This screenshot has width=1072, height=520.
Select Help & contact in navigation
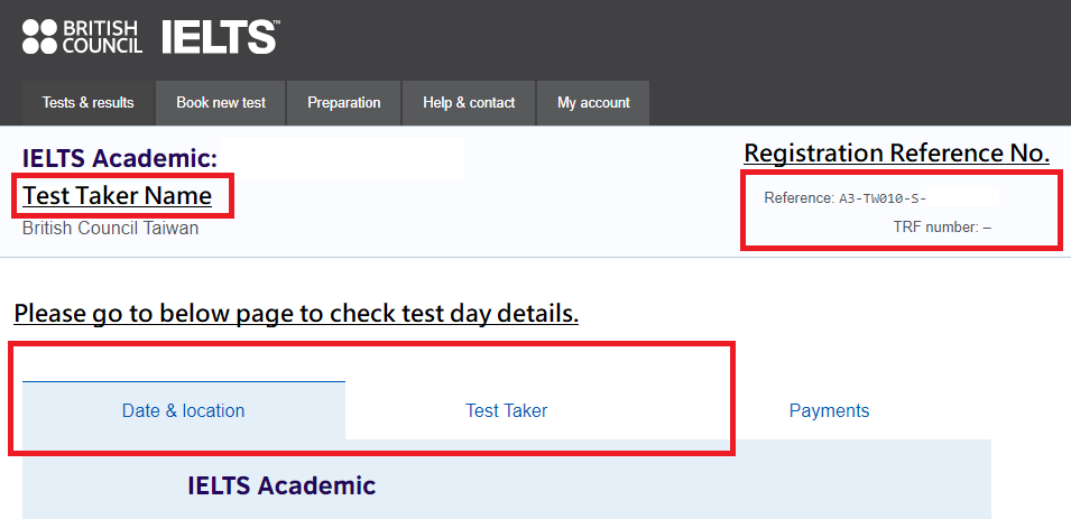[x=469, y=103]
